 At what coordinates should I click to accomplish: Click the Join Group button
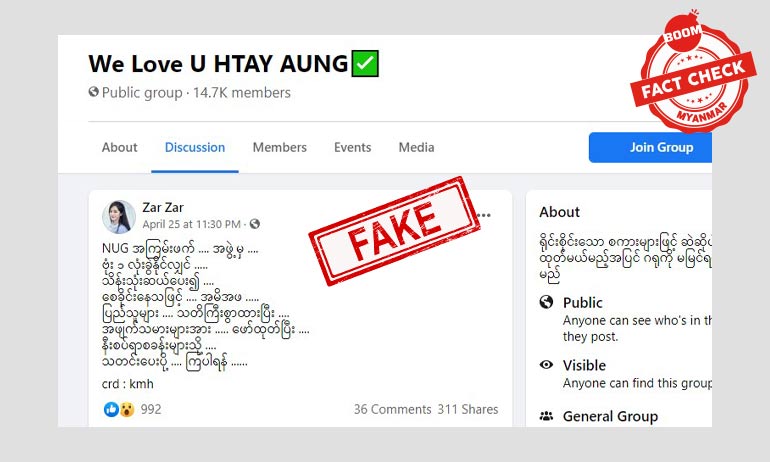point(650,147)
